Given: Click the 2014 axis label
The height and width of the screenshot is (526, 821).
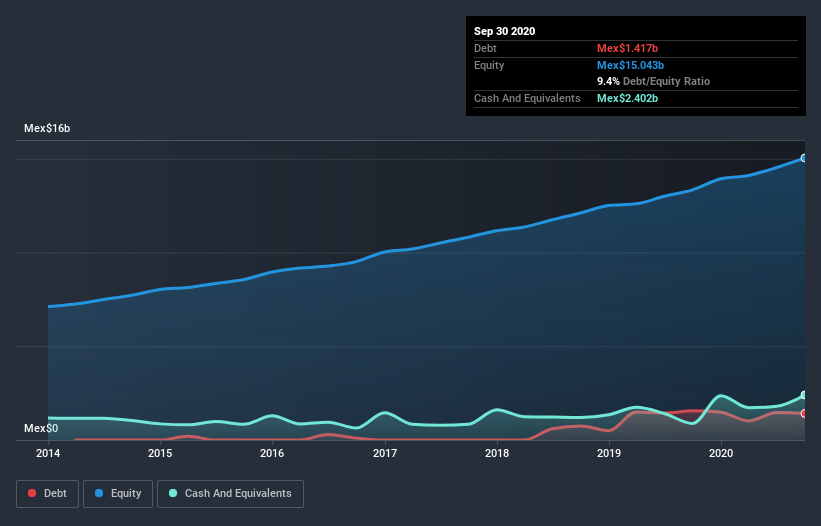Looking at the screenshot, I should pos(48,453).
